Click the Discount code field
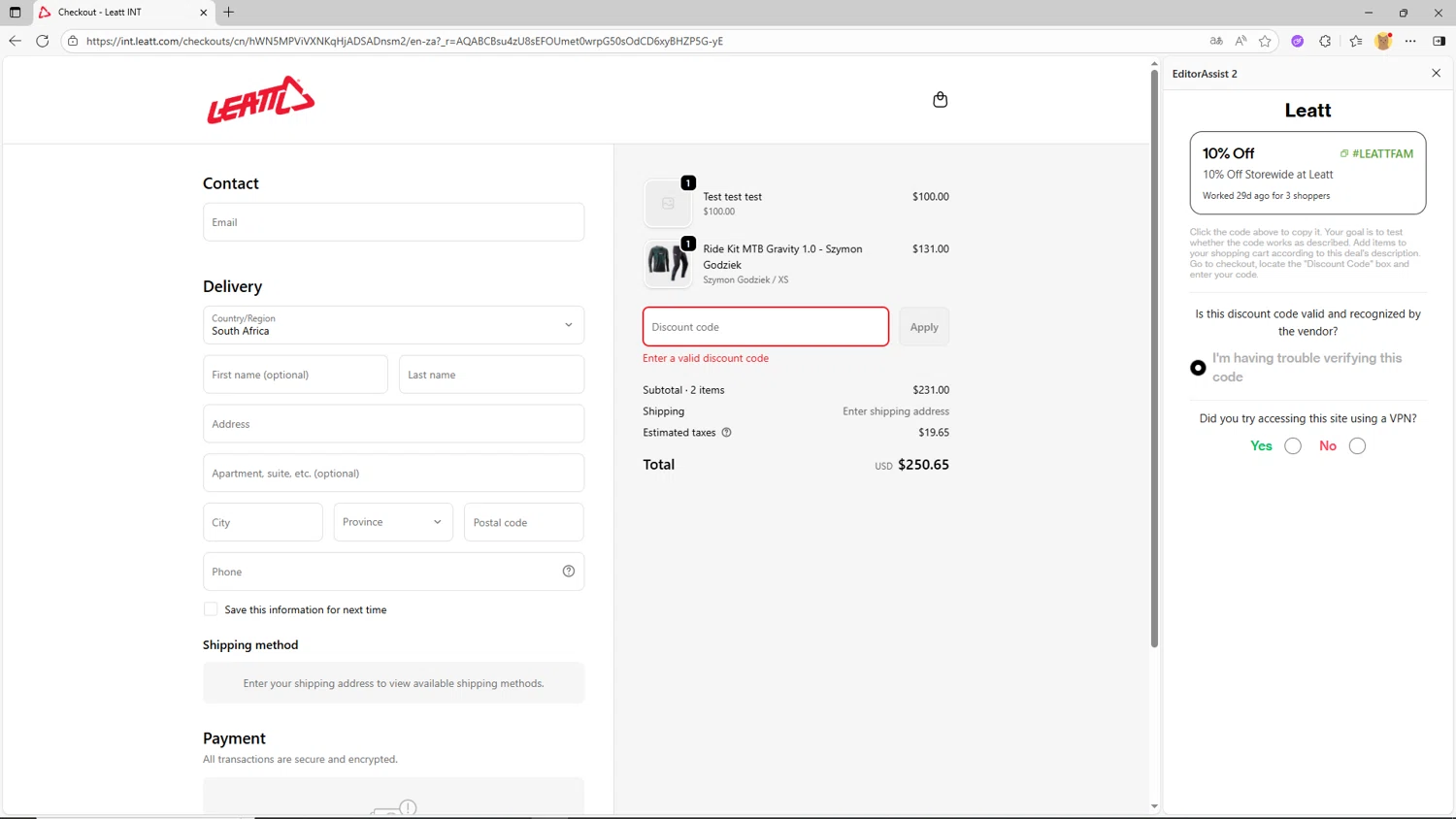Screen dimensions: 1456x819 pos(765,327)
